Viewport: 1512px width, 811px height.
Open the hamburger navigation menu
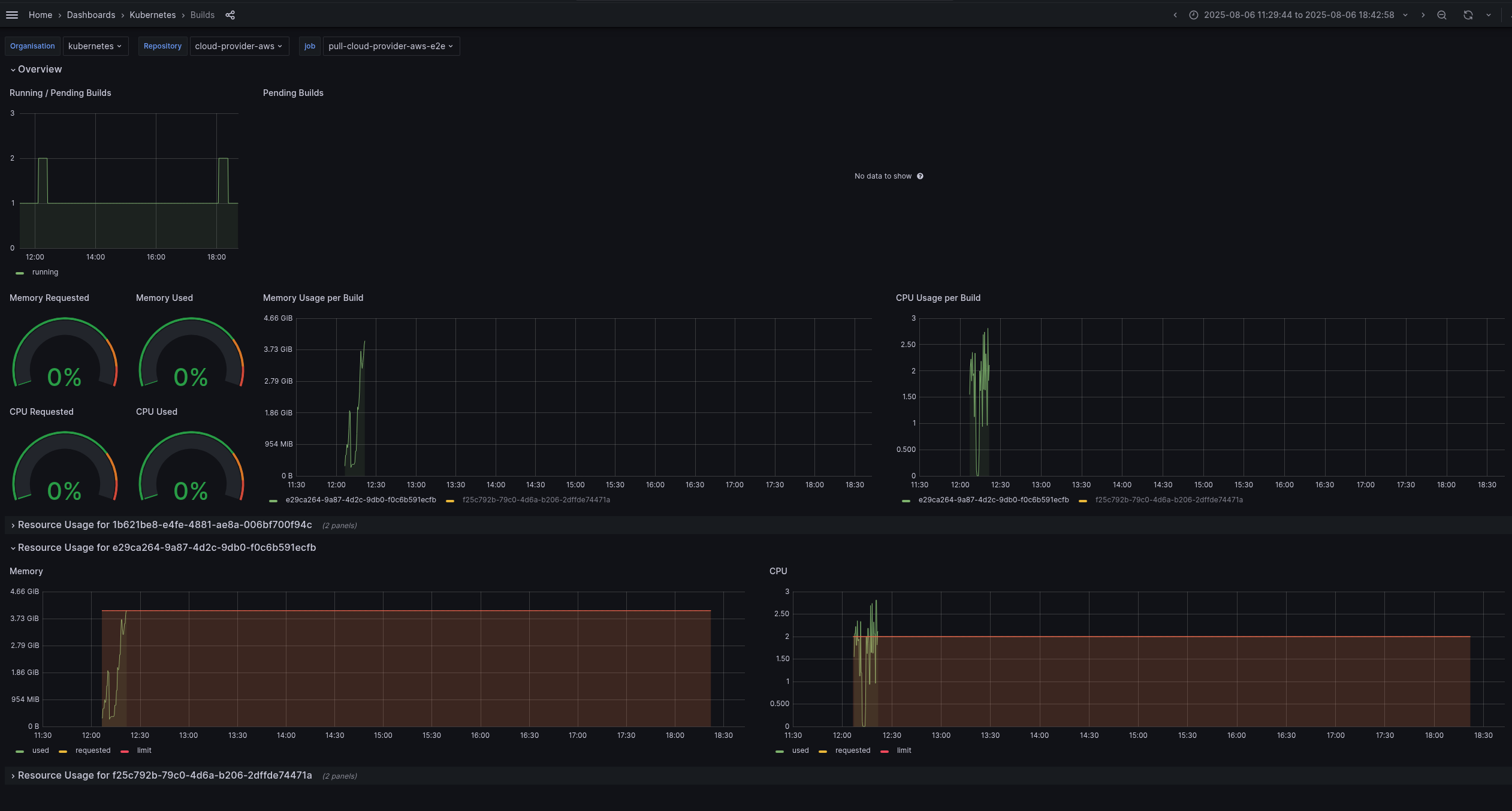tap(12, 15)
